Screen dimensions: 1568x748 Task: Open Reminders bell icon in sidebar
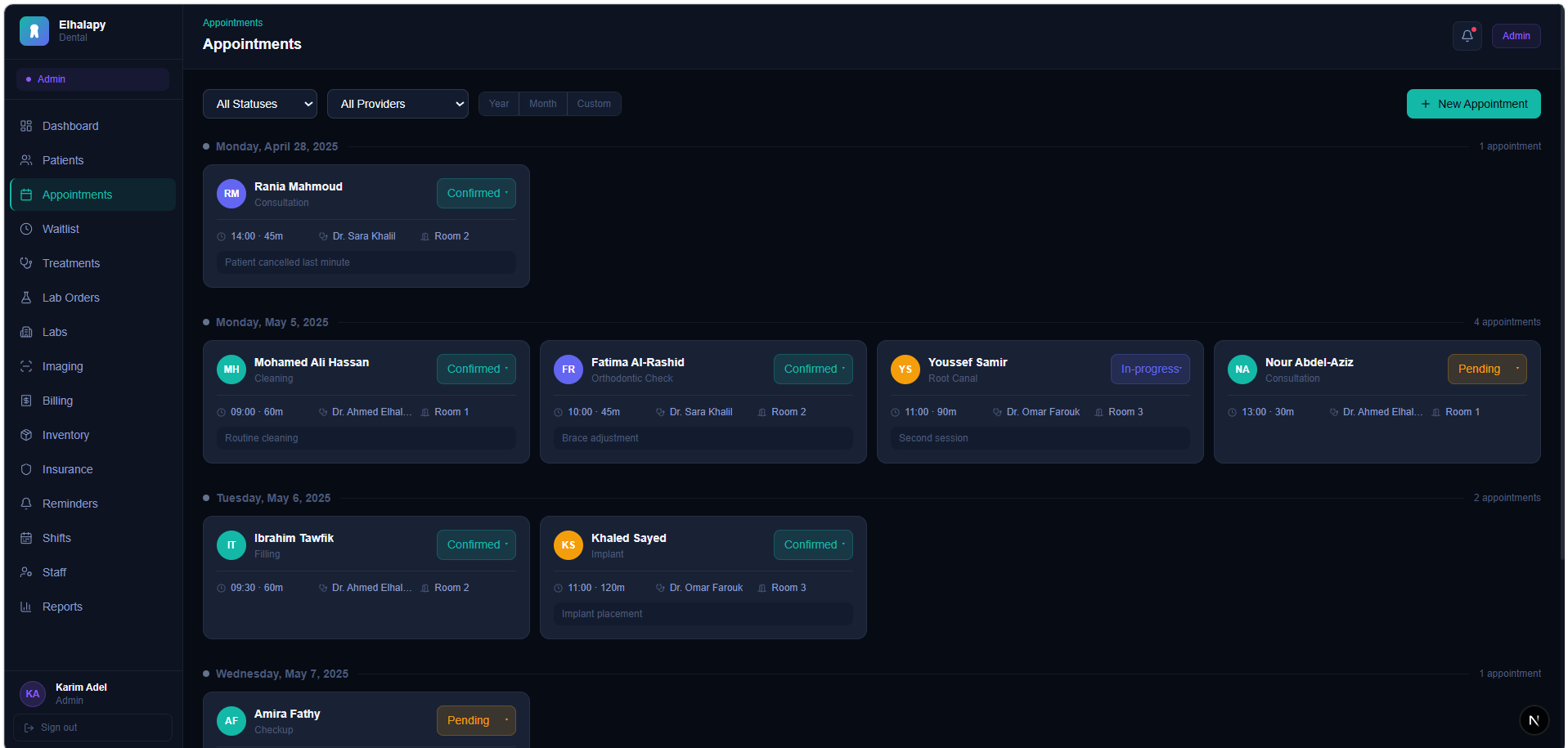(26, 504)
